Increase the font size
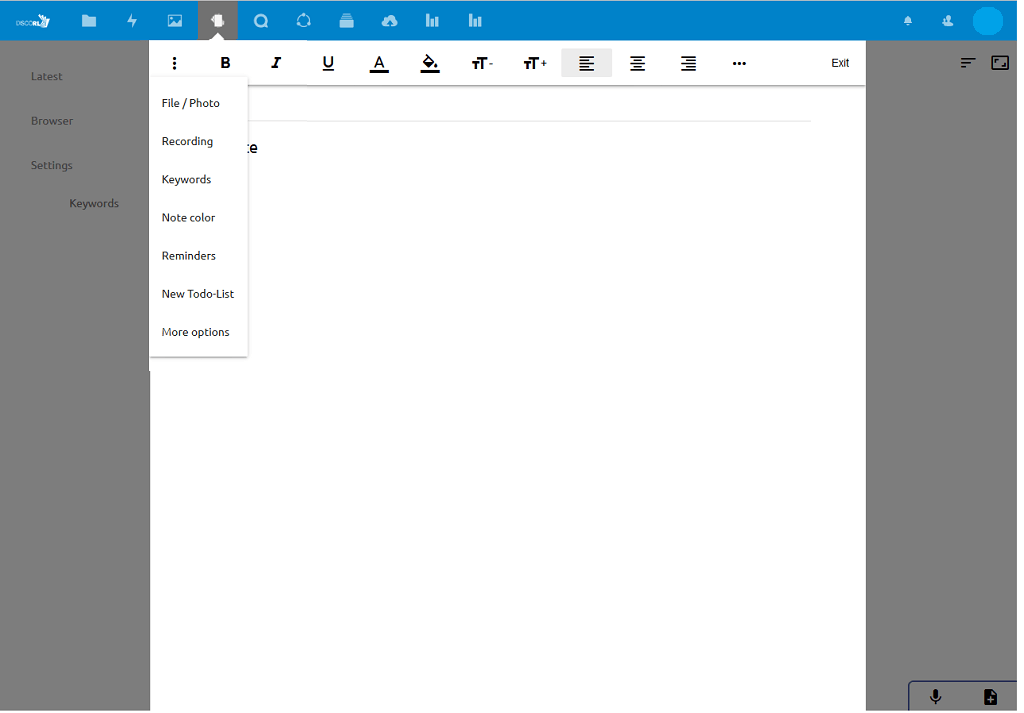 pos(535,63)
